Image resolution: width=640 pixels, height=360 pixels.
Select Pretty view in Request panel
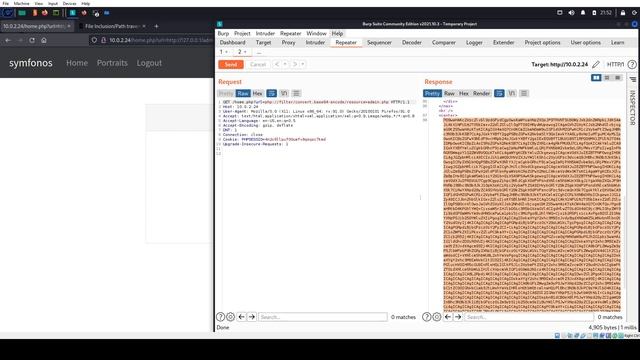[226, 93]
